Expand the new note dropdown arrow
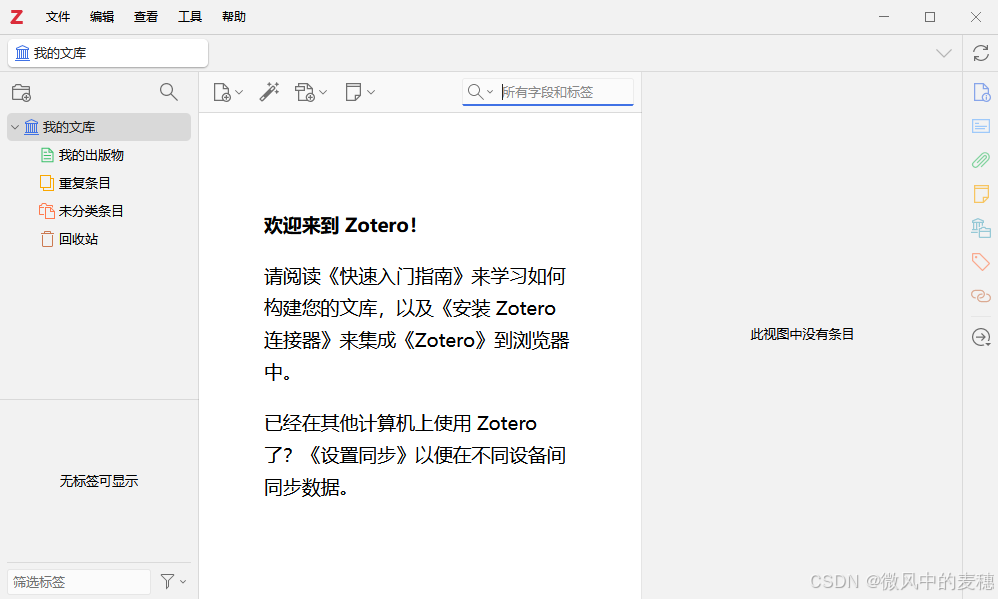998x599 pixels. coord(371,92)
